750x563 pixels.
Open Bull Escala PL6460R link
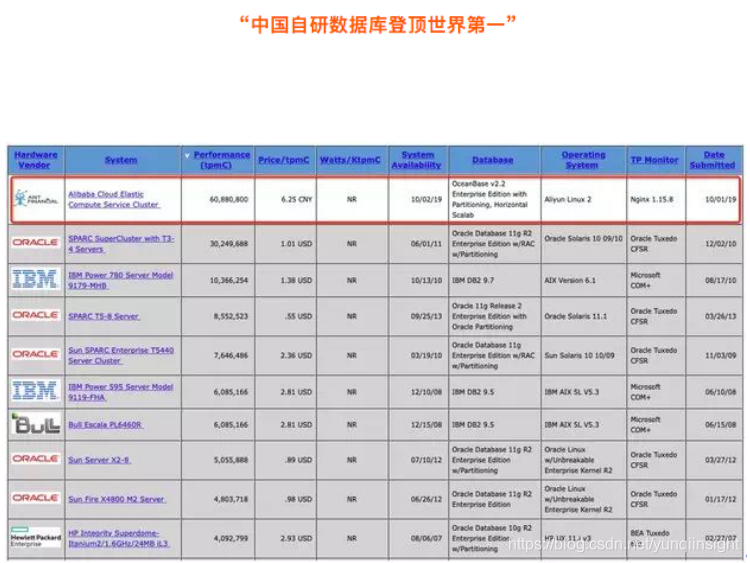(105, 425)
